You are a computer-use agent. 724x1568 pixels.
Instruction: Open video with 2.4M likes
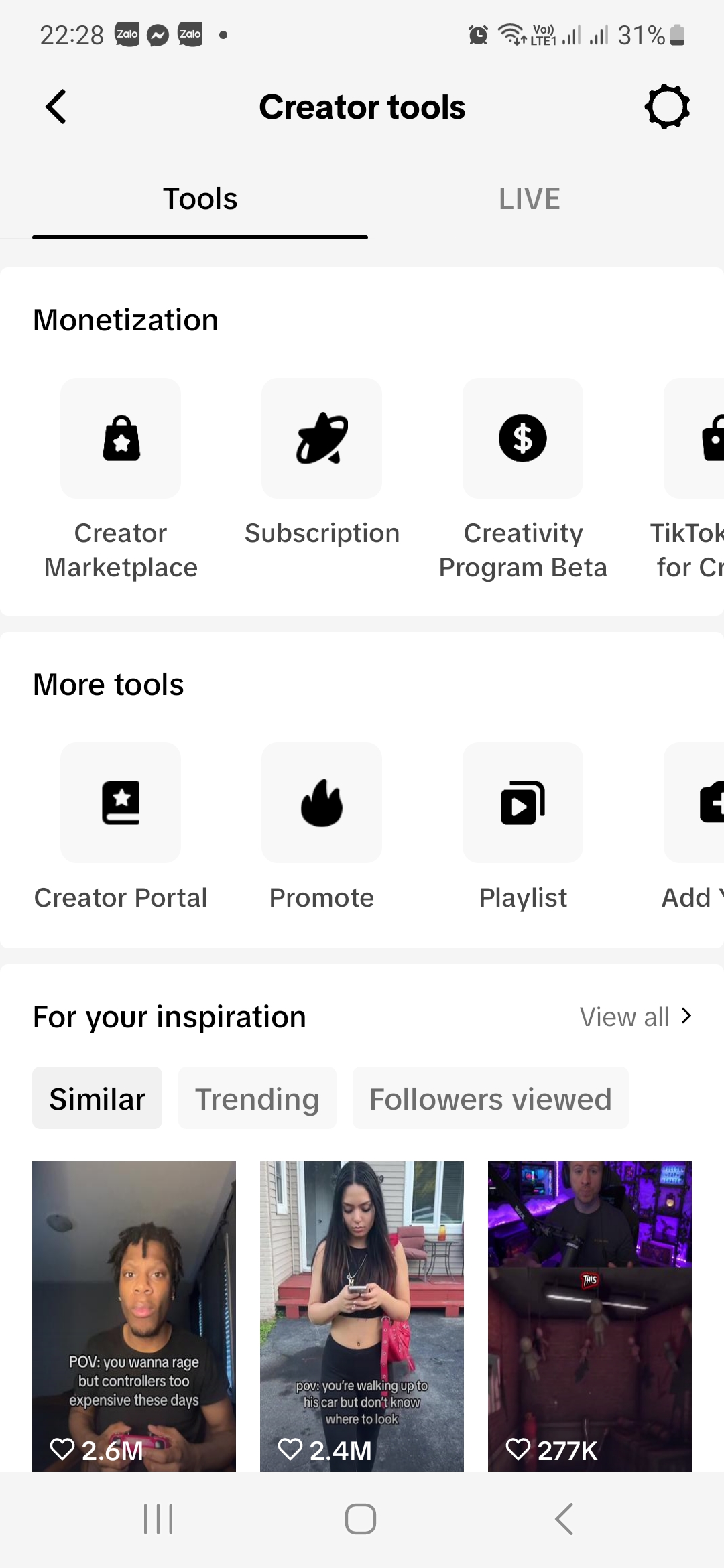coord(362,1316)
